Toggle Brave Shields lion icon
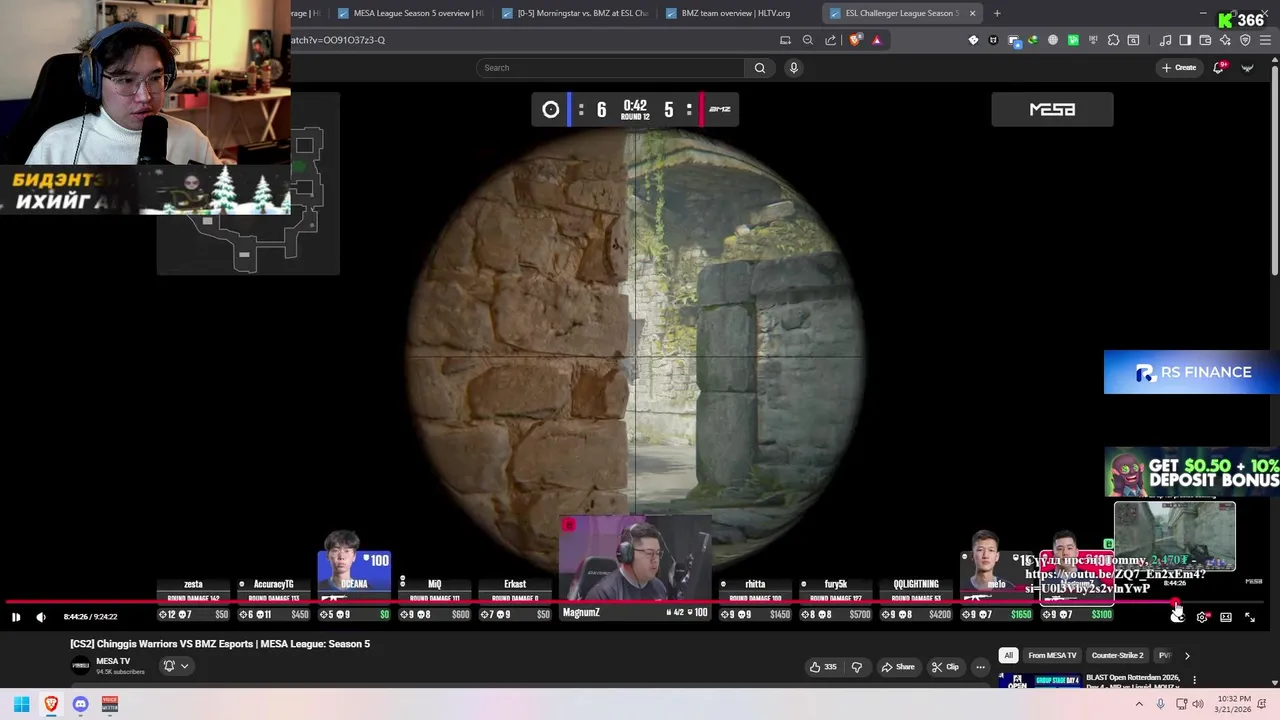Viewport: 1280px width, 720px height. pyautogui.click(x=855, y=40)
